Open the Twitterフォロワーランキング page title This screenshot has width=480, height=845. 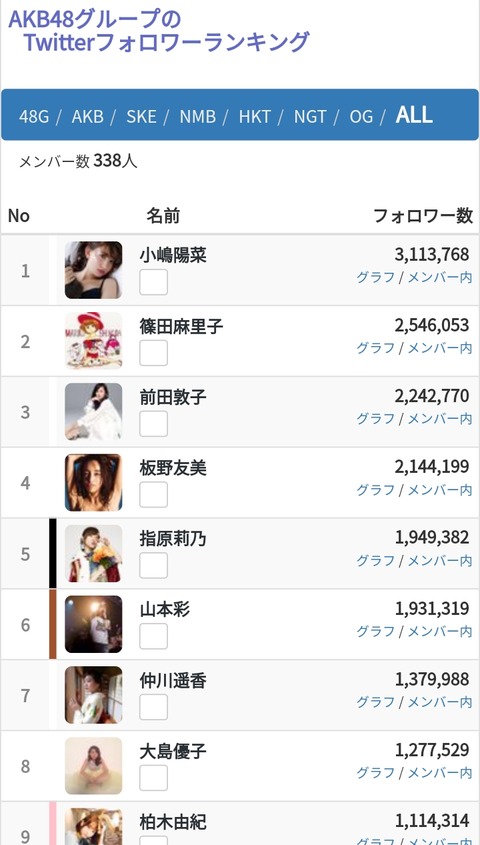[x=166, y=42]
